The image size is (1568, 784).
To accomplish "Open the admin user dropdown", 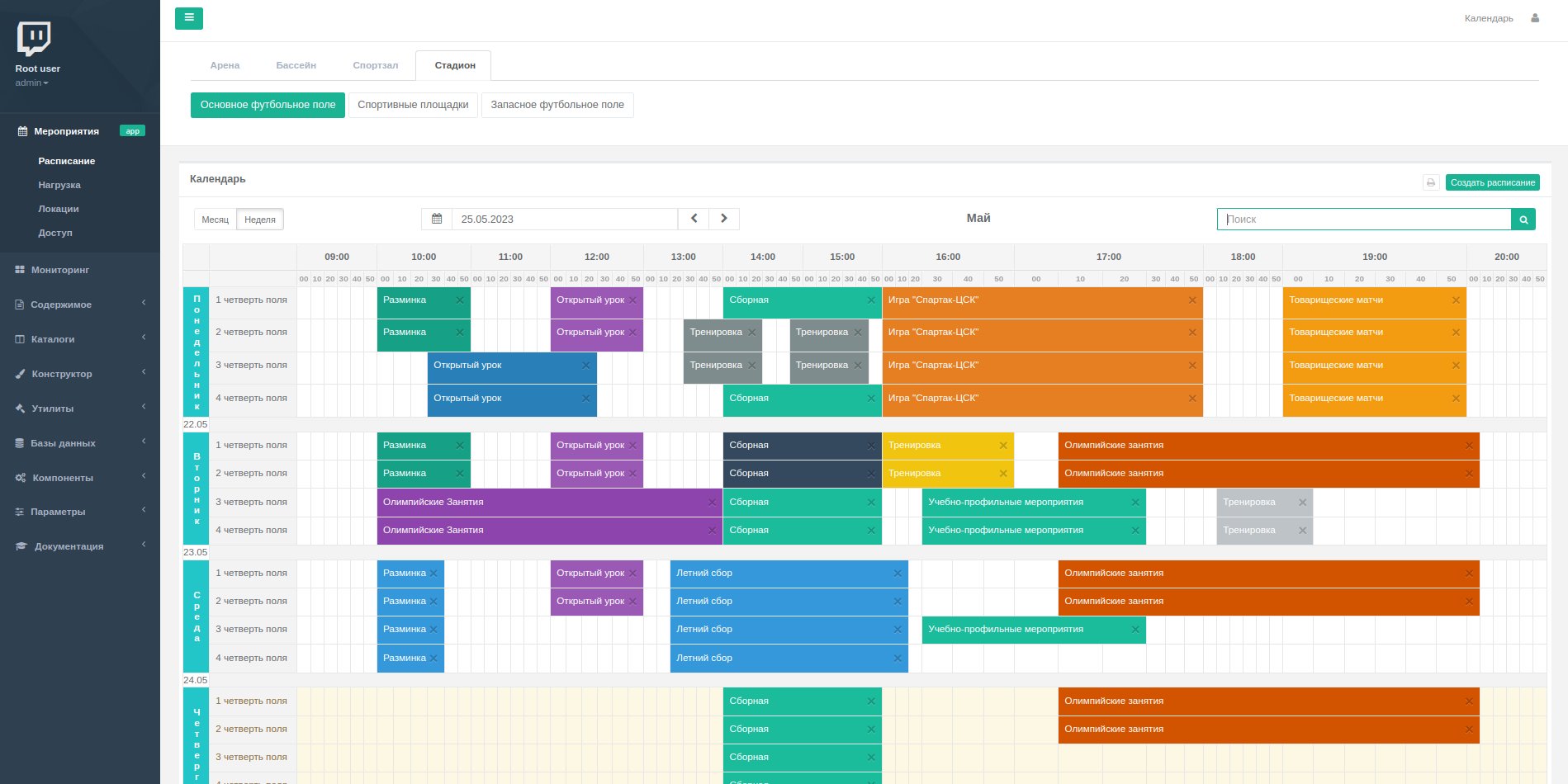I will click(32, 83).
